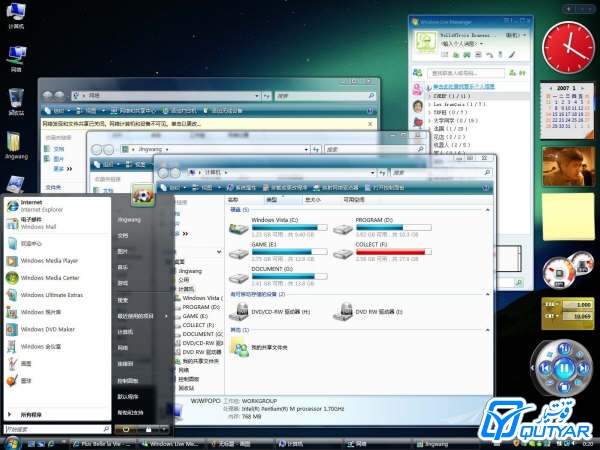This screenshot has width=600, height=450.
Task: Click COLLECT (F:) red usage bar
Action: pos(393,252)
